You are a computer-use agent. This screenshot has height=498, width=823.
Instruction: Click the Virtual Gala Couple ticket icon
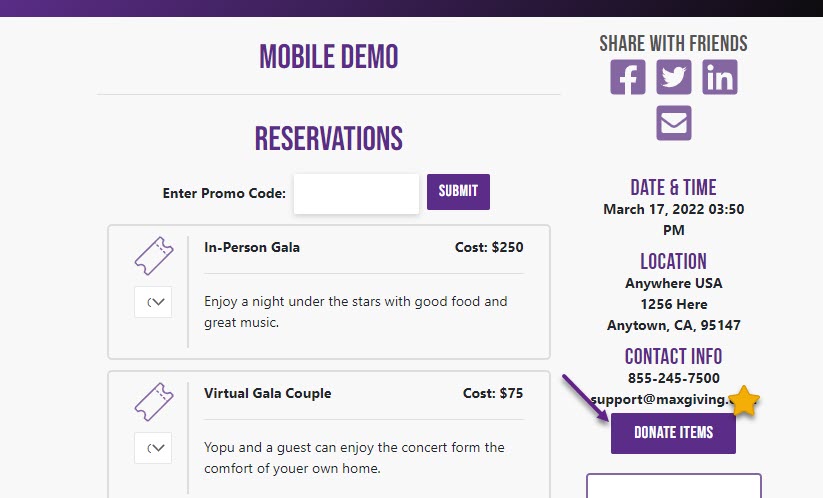(154, 402)
